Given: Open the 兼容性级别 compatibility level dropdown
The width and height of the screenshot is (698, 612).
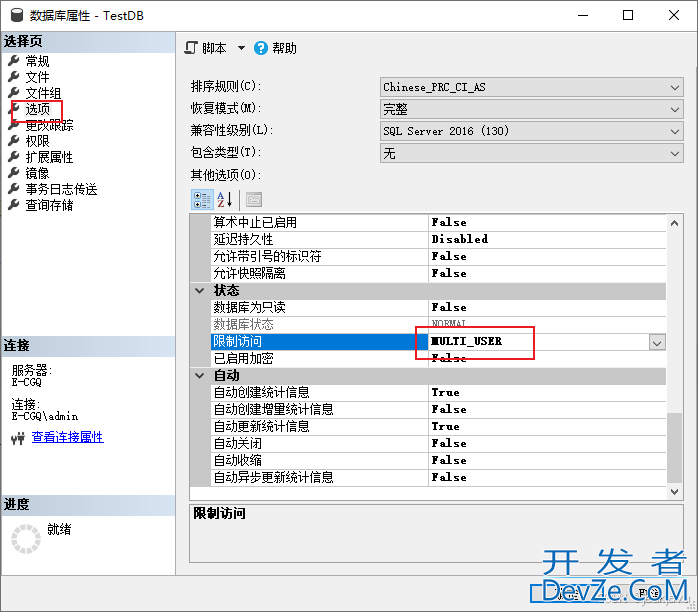Looking at the screenshot, I should click(532, 131).
